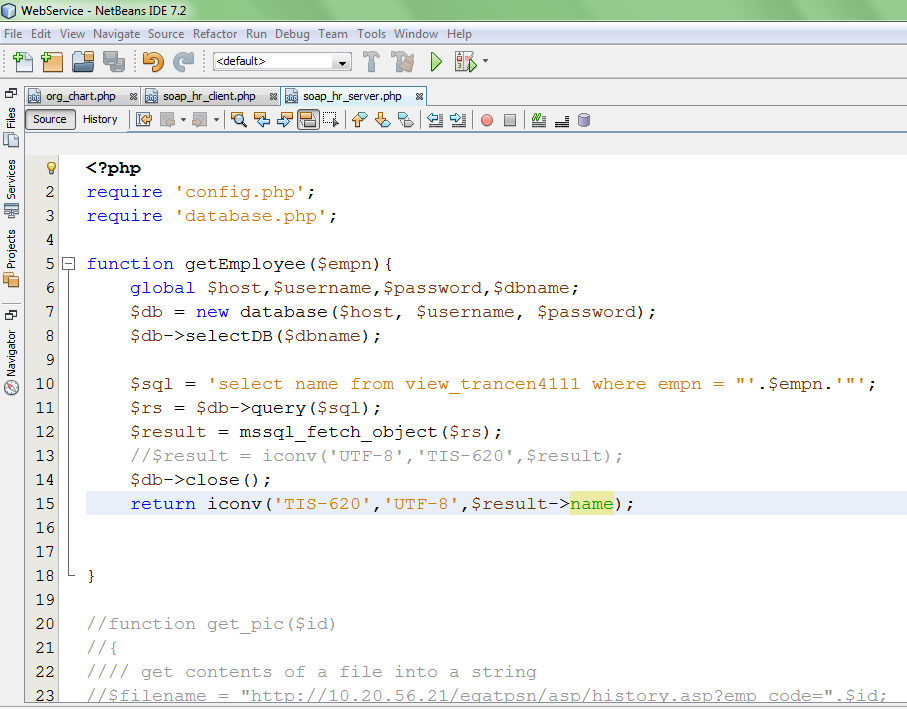Click the Open Project icon
907x709 pixels.
83,62
